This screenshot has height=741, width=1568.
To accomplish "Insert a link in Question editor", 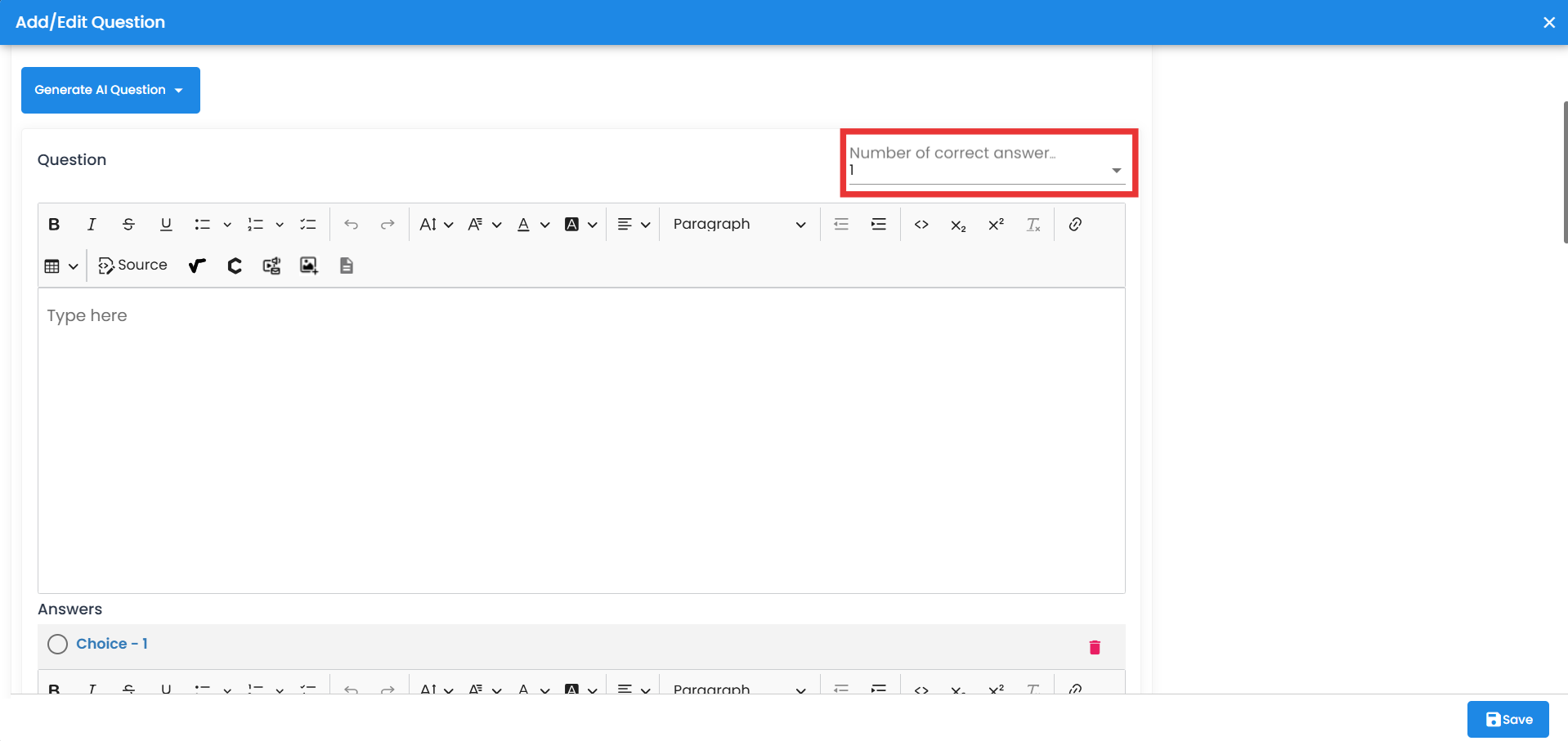I will (1075, 224).
